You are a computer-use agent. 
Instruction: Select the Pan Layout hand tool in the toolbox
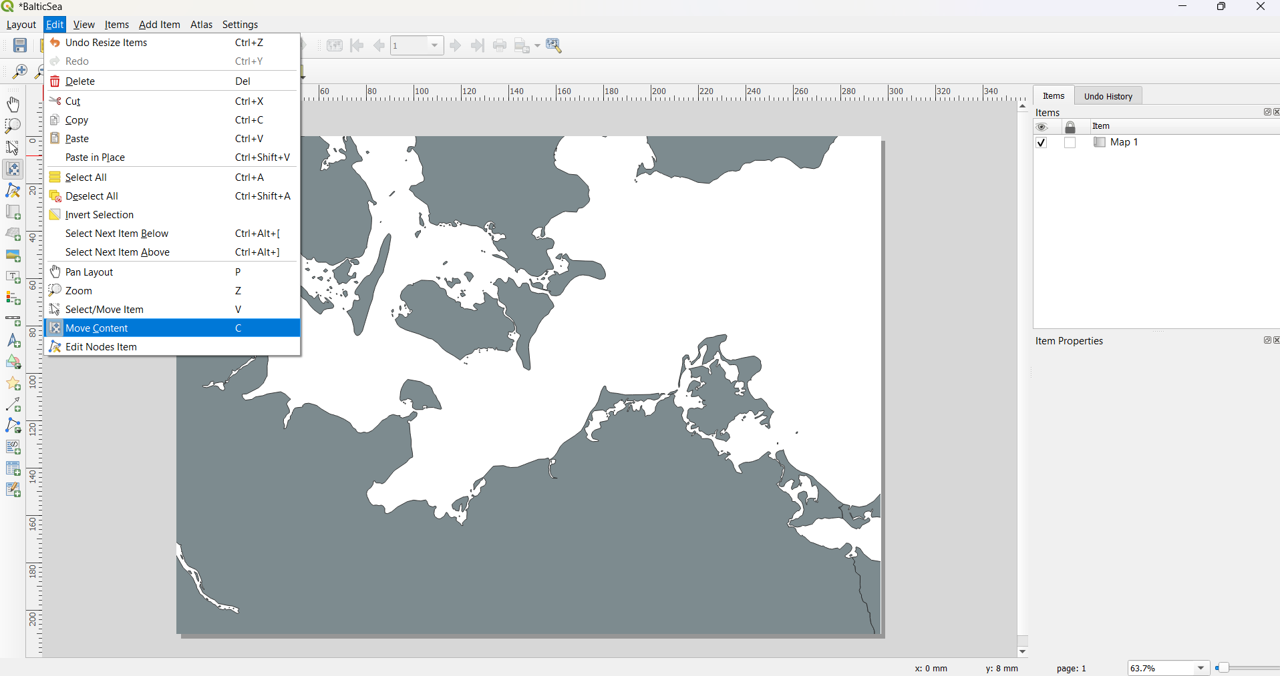pyautogui.click(x=13, y=105)
